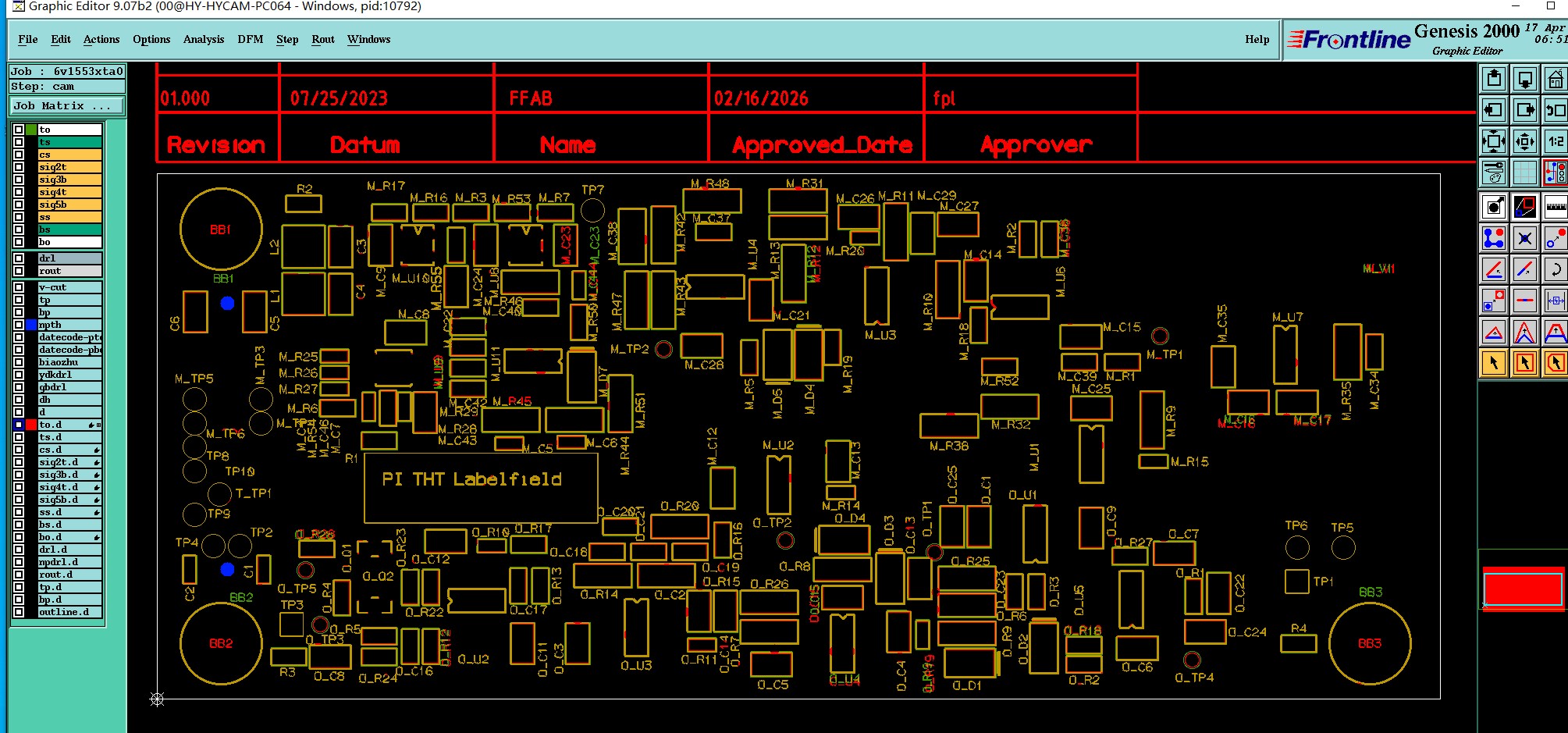The image size is (1568, 733).
Task: Toggle the grid display icon
Action: [x=1525, y=172]
